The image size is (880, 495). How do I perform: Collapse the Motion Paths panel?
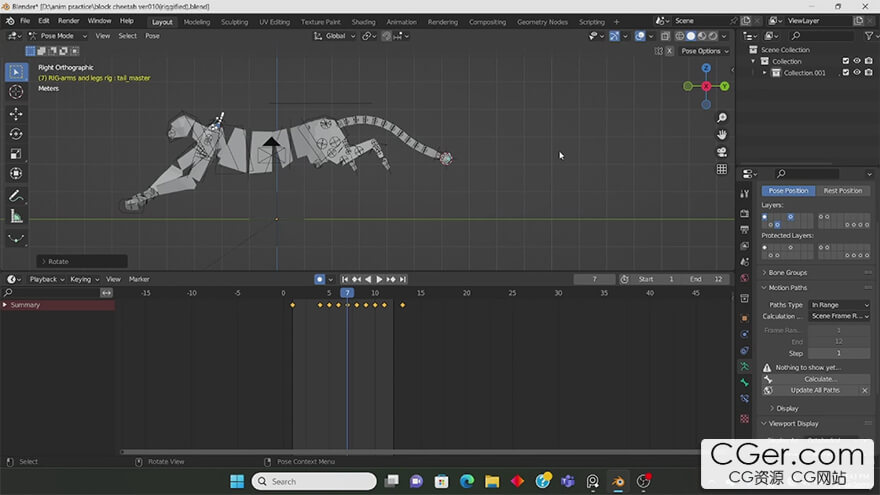pos(787,287)
